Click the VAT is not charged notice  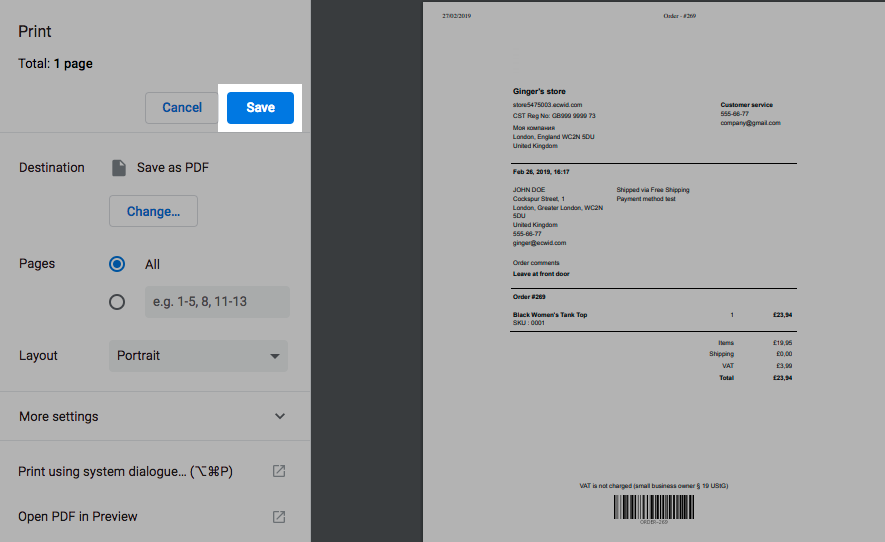tap(654, 486)
